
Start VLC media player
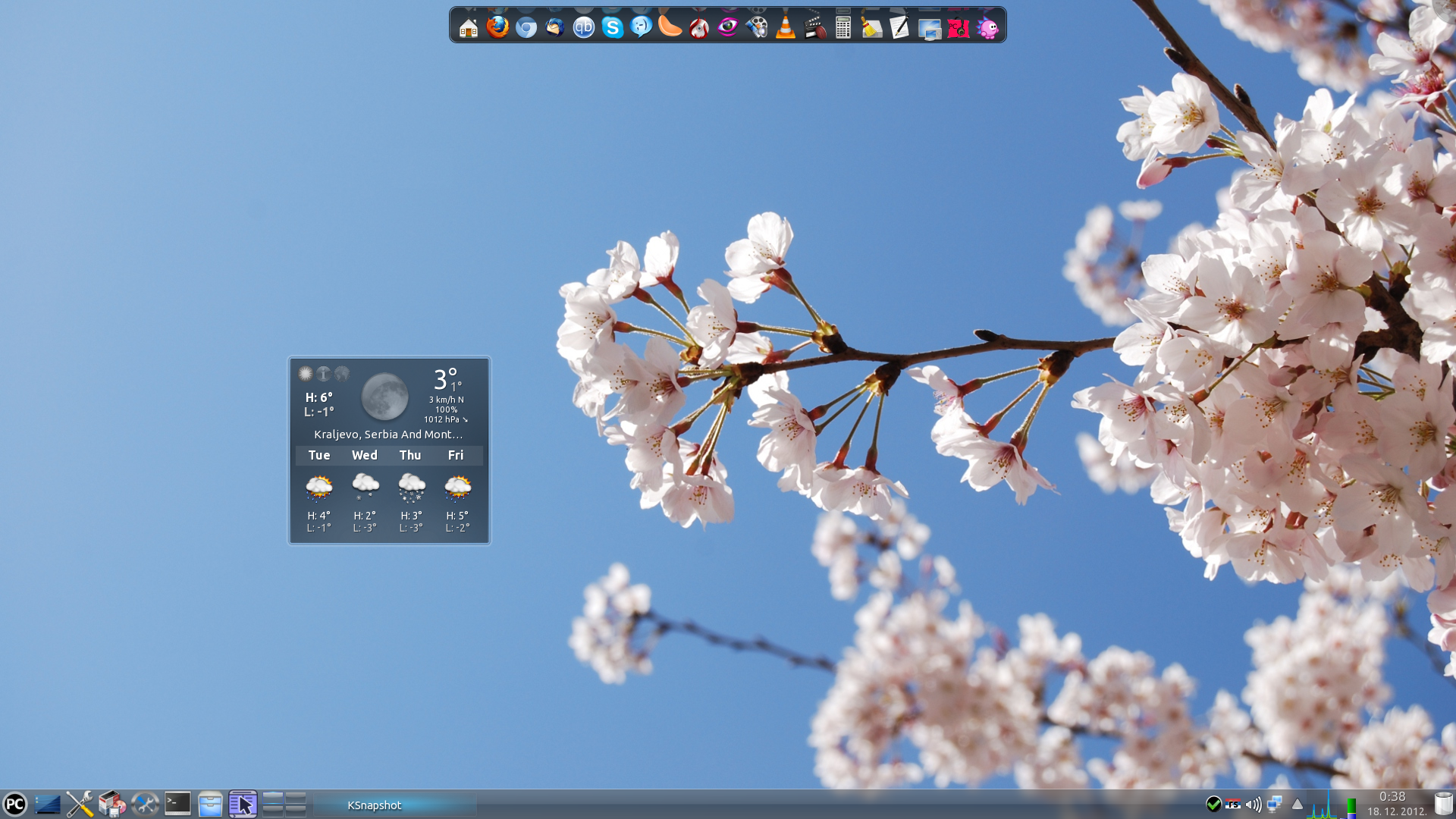coord(786,28)
